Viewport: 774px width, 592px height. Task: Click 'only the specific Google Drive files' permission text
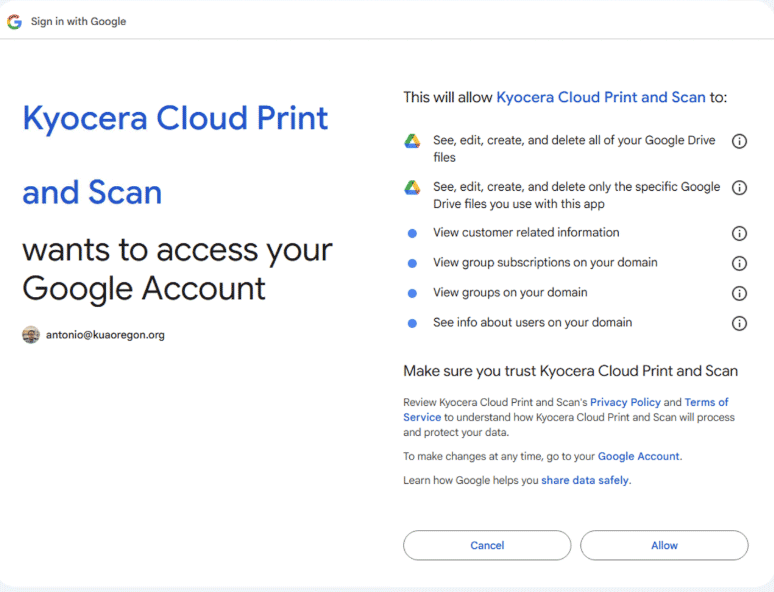(577, 195)
